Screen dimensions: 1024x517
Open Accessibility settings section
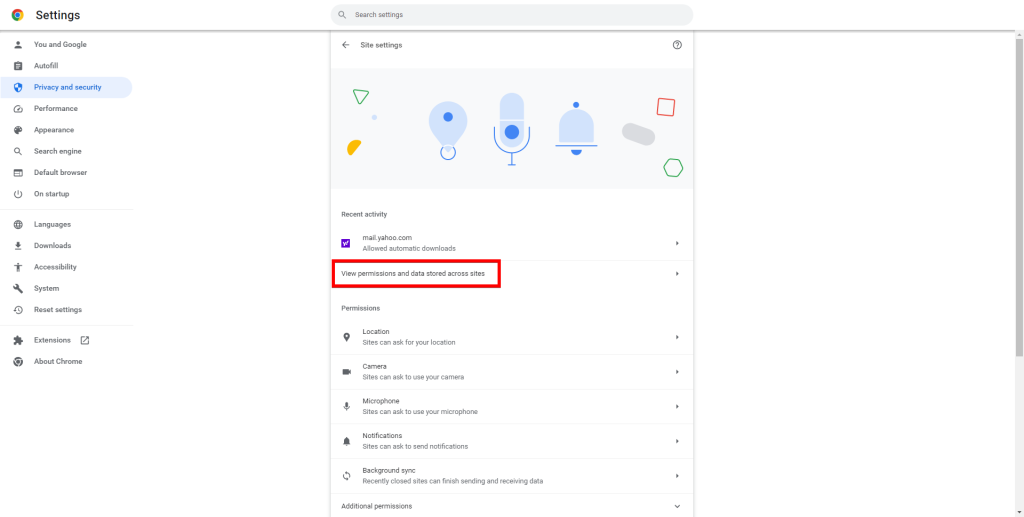pos(66,267)
